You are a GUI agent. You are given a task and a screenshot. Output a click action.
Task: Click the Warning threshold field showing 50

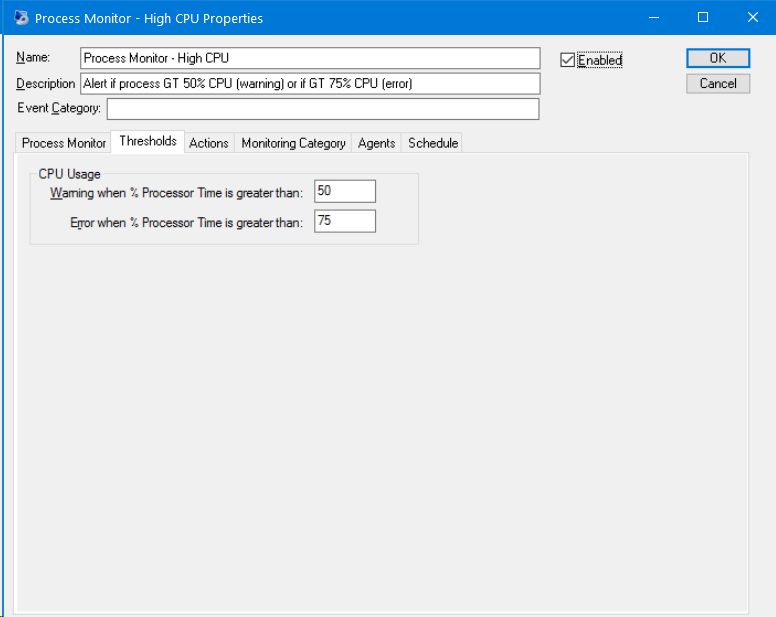(345, 191)
